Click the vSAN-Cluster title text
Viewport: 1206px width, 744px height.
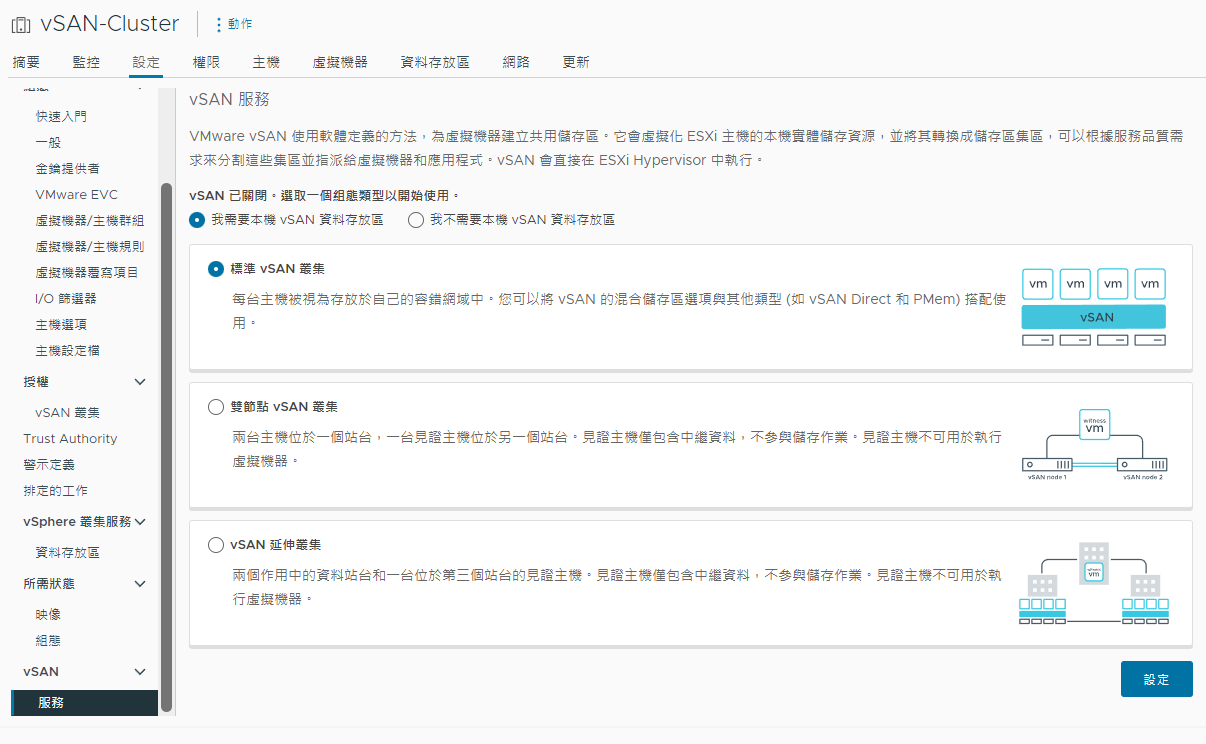tap(110, 24)
